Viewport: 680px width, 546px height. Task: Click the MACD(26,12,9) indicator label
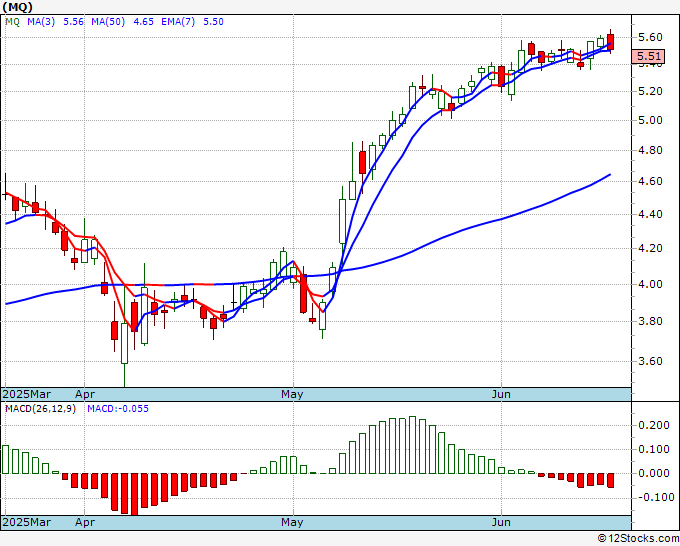click(x=40, y=409)
